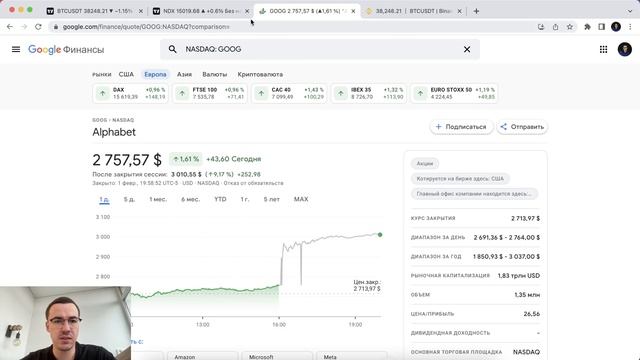Open a new browser tab
The image size is (640, 360).
point(476,11)
